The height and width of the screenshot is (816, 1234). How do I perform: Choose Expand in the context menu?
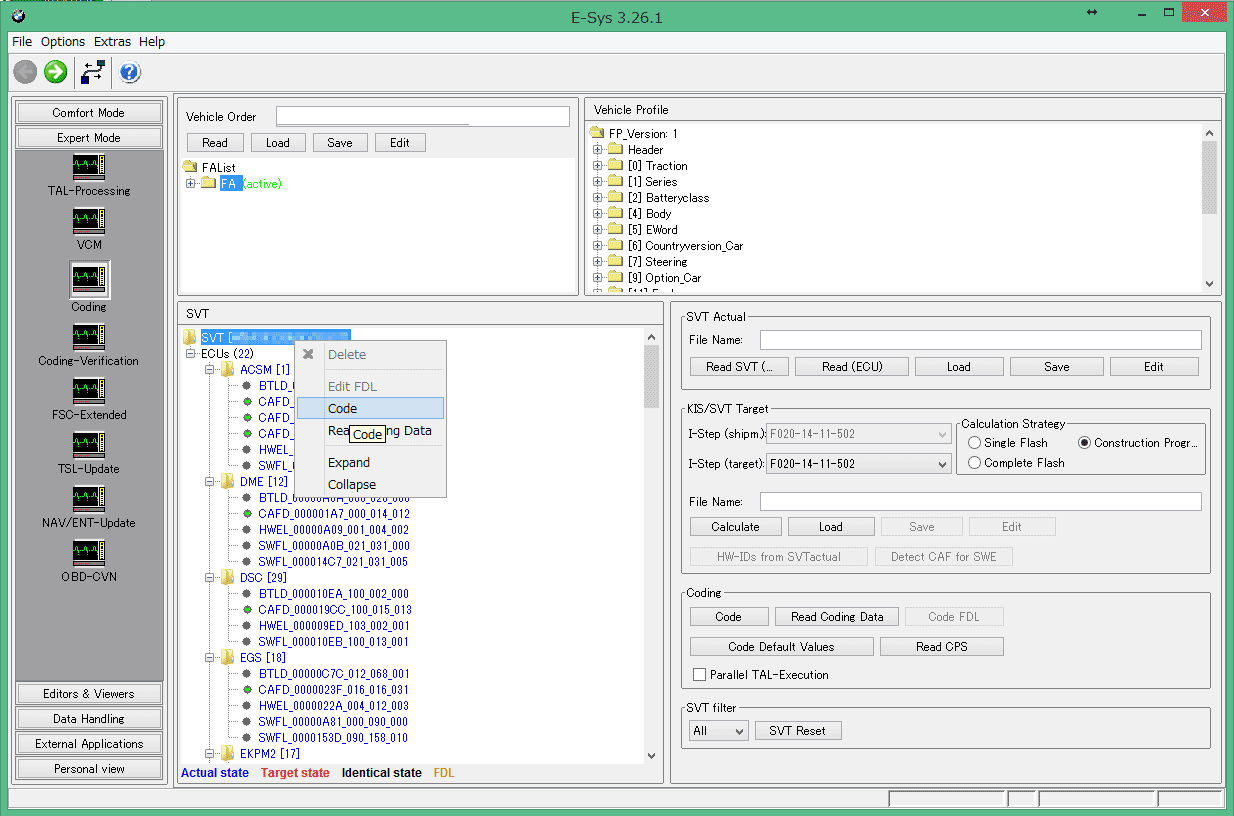click(370, 463)
